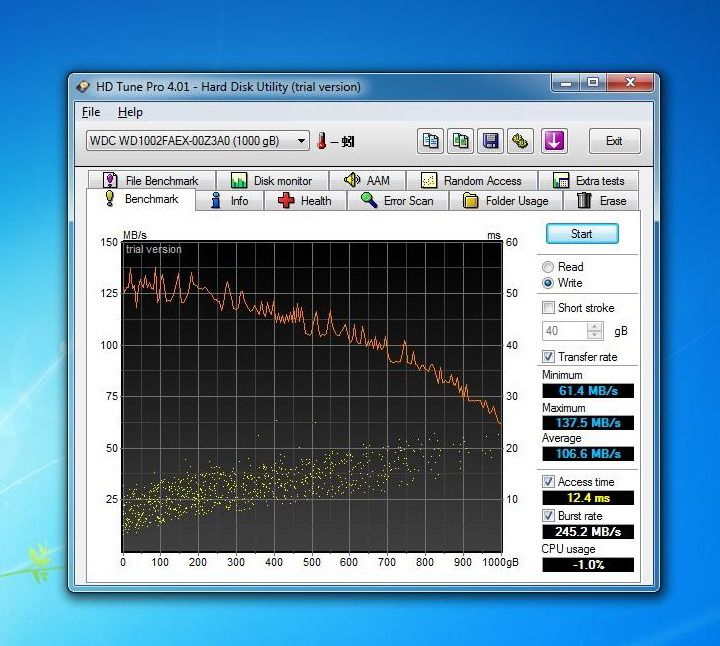Click the copy info to clipboard icon
The width and height of the screenshot is (720, 646).
pos(430,141)
